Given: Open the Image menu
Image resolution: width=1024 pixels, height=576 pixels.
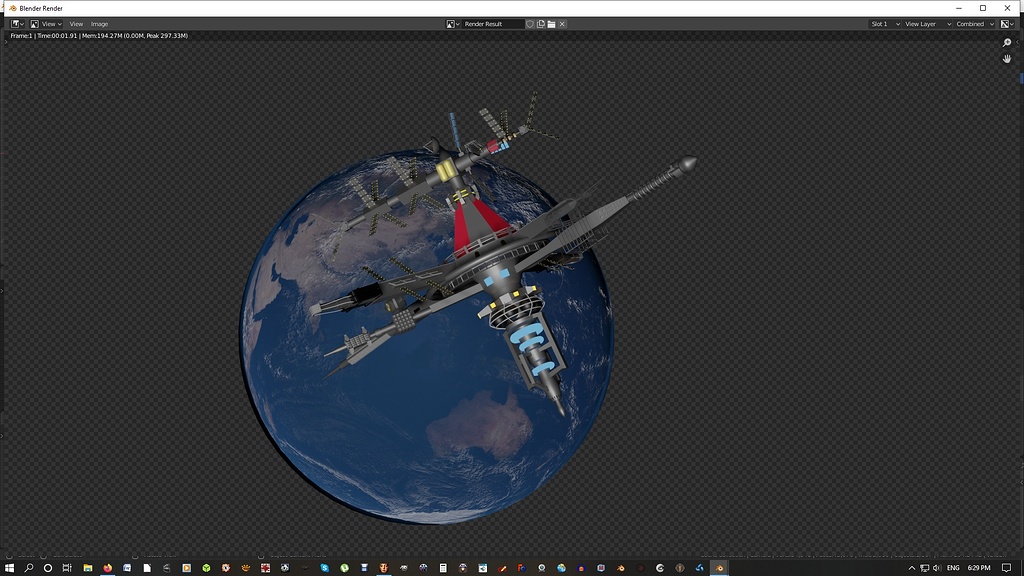Looking at the screenshot, I should (x=99, y=24).
